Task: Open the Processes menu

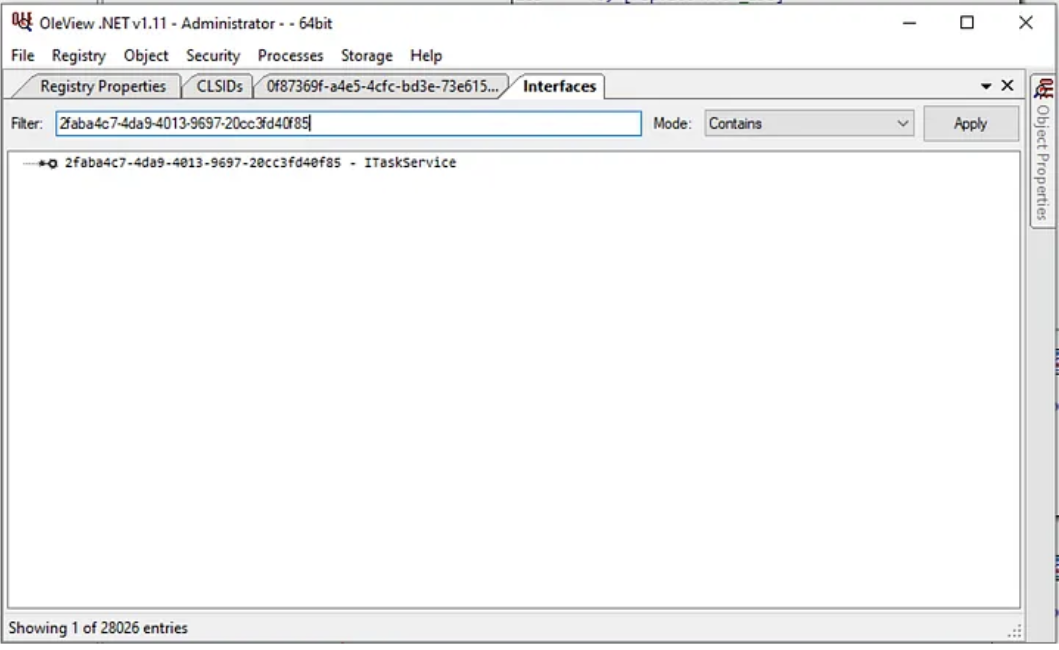Action: click(290, 56)
